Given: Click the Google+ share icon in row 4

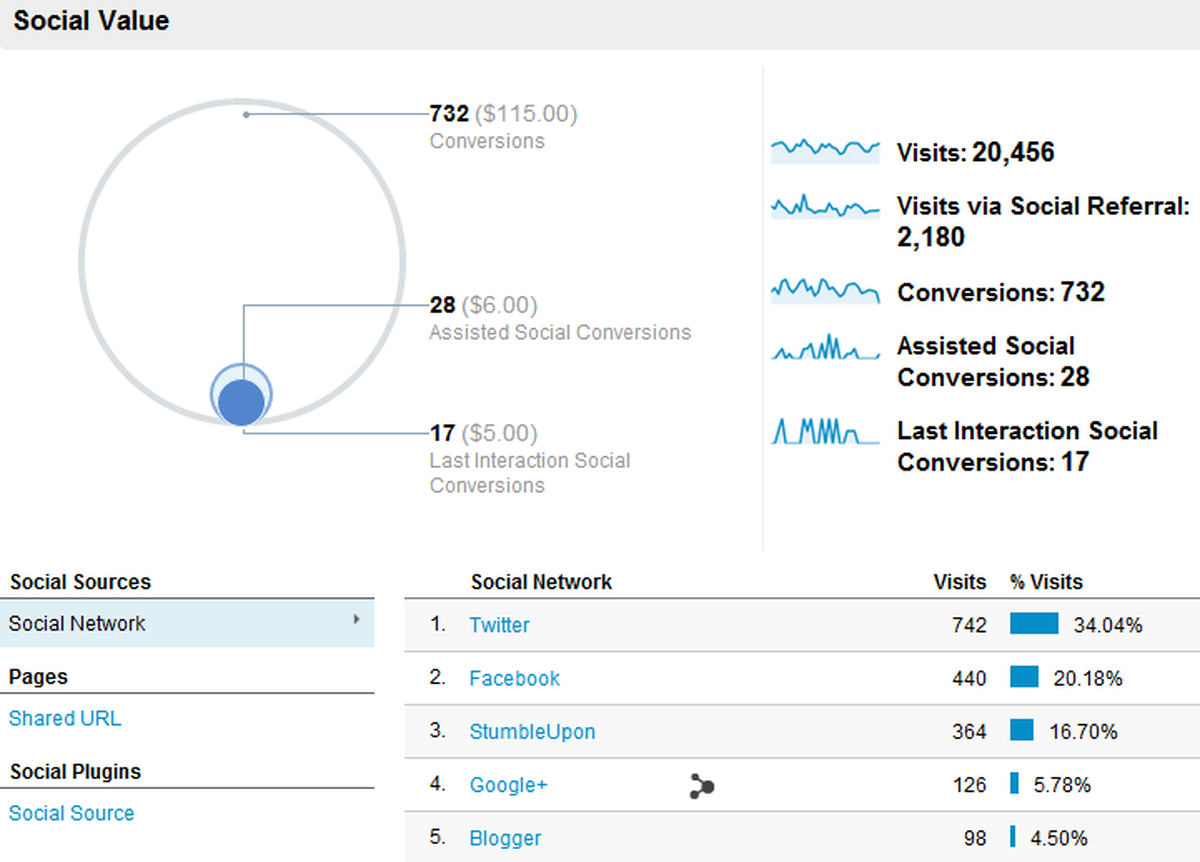Looking at the screenshot, I should pyautogui.click(x=701, y=787).
